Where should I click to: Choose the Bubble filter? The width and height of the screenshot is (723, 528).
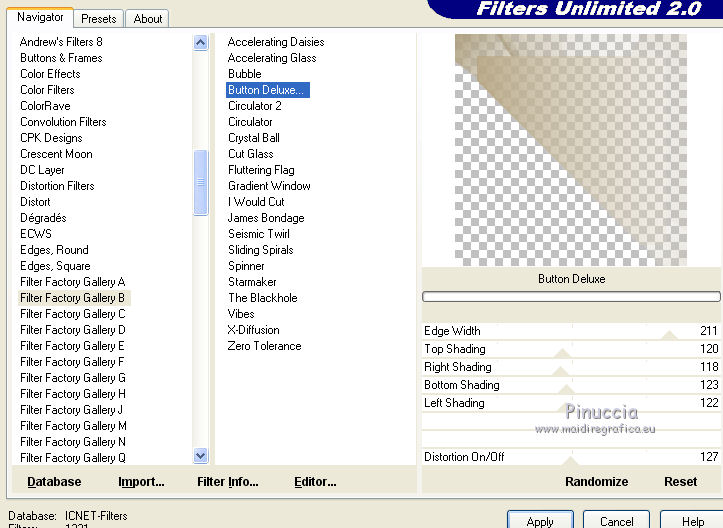tap(244, 74)
